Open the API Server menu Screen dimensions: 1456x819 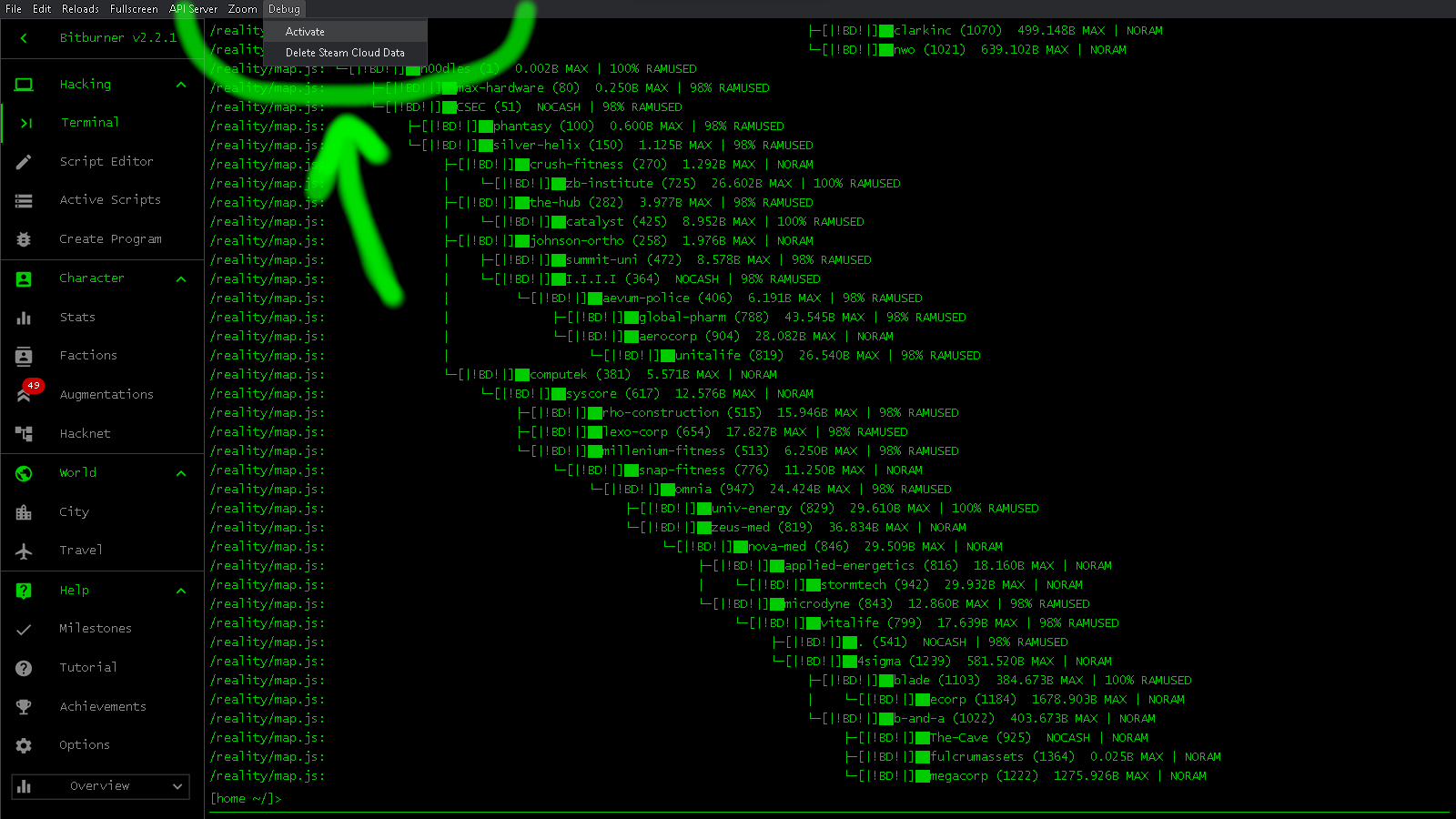(193, 9)
